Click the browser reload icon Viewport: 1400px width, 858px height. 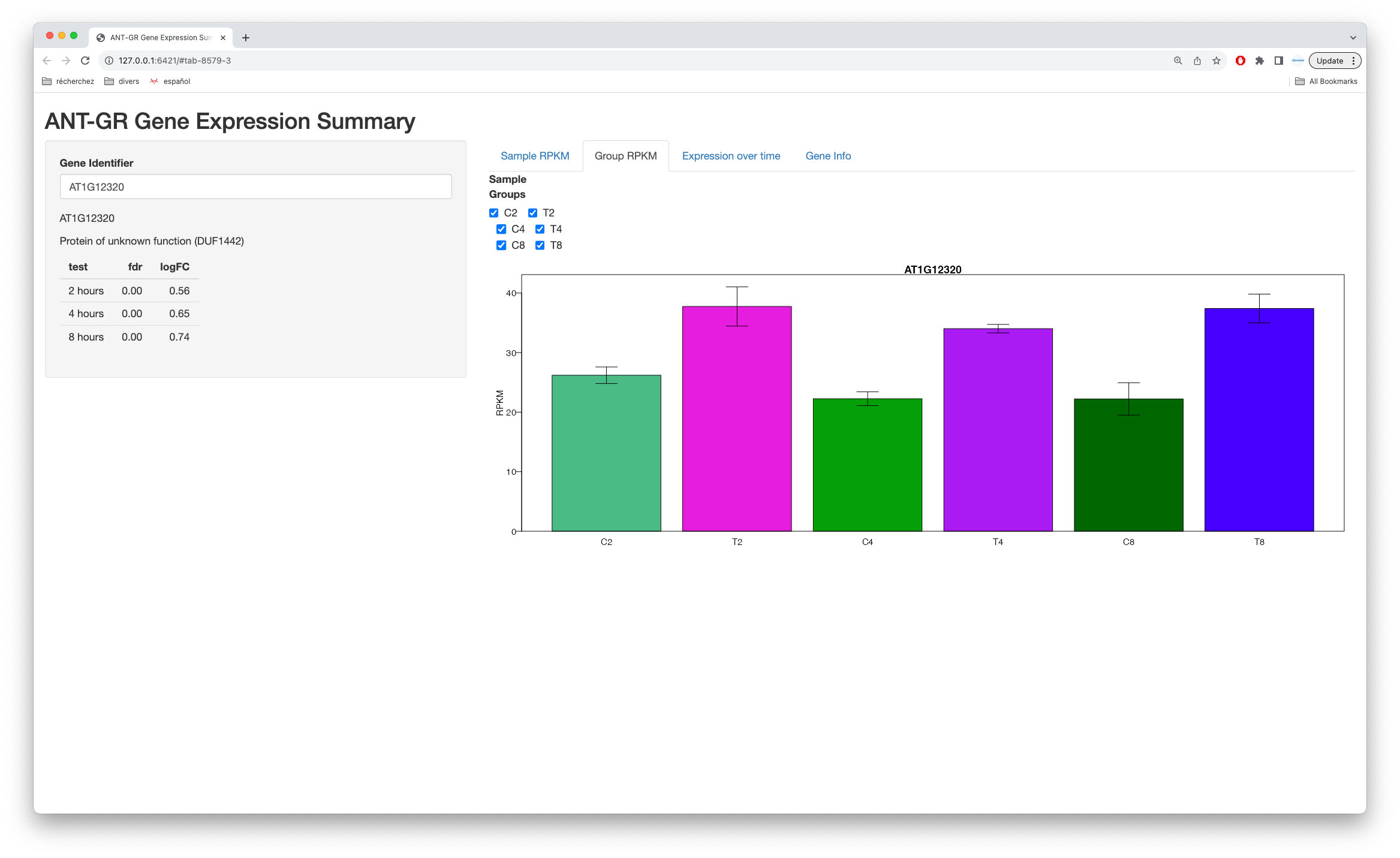85,61
